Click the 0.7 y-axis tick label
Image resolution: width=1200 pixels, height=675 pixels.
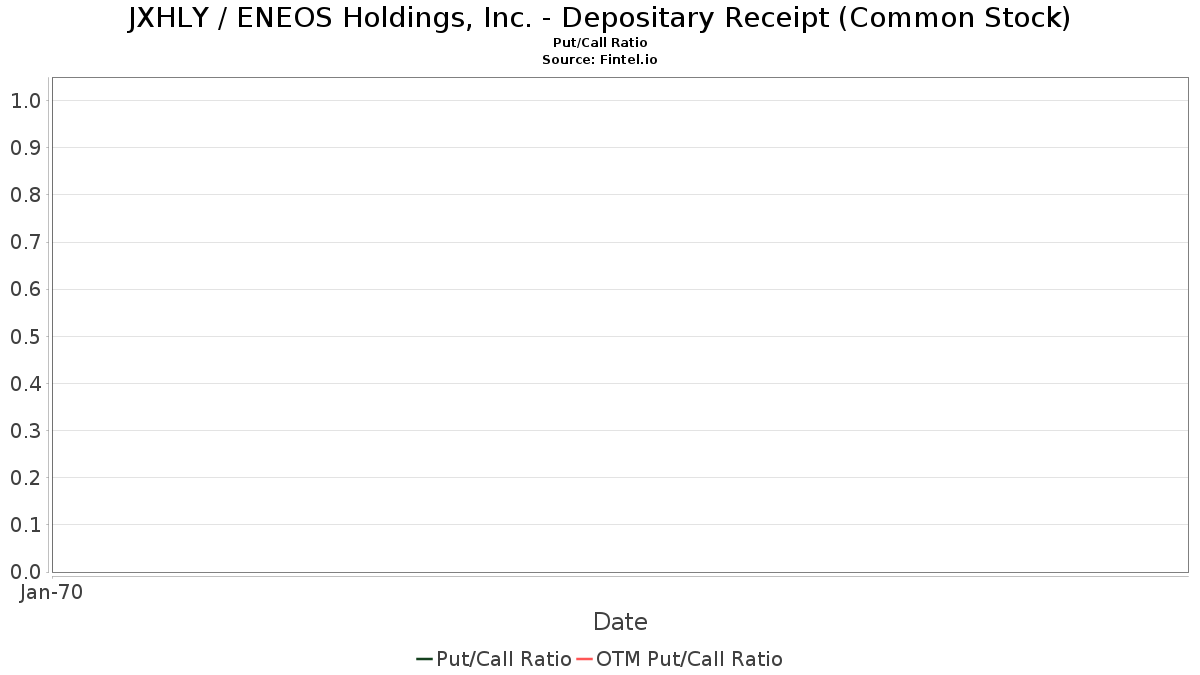click(x=25, y=242)
